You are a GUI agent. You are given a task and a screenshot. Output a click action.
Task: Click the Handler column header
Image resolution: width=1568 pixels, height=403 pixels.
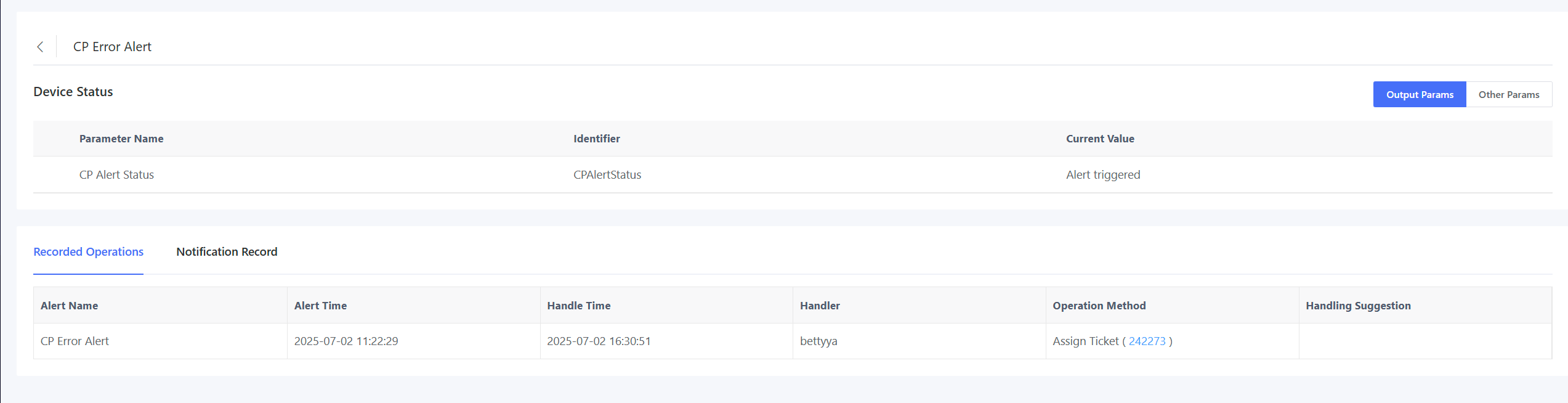(x=819, y=306)
